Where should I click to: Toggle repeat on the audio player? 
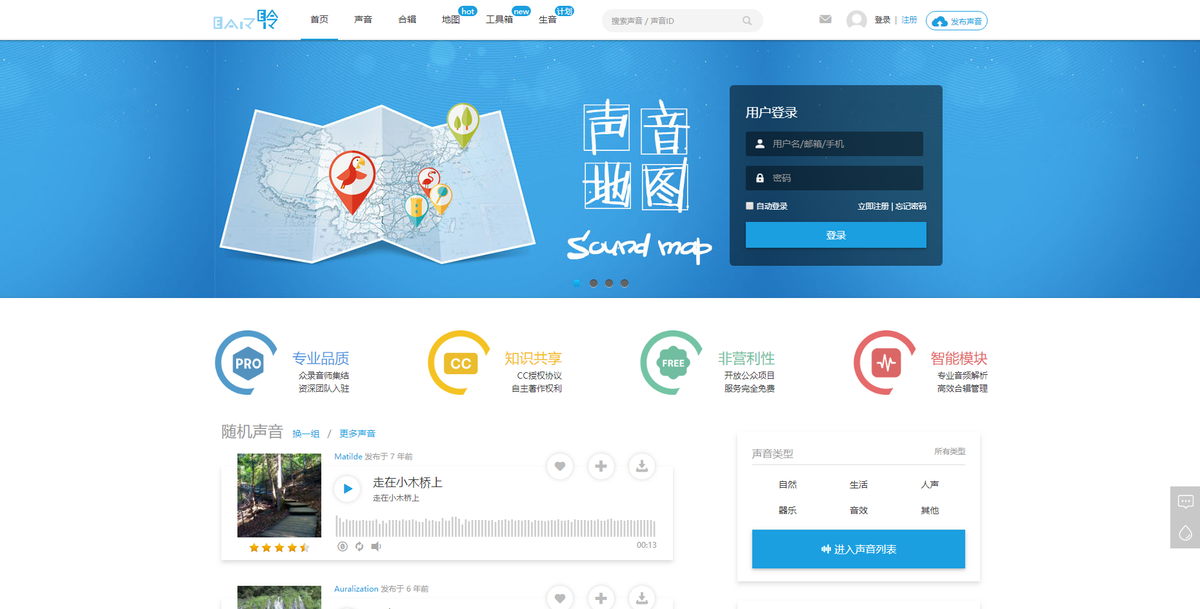tap(359, 545)
